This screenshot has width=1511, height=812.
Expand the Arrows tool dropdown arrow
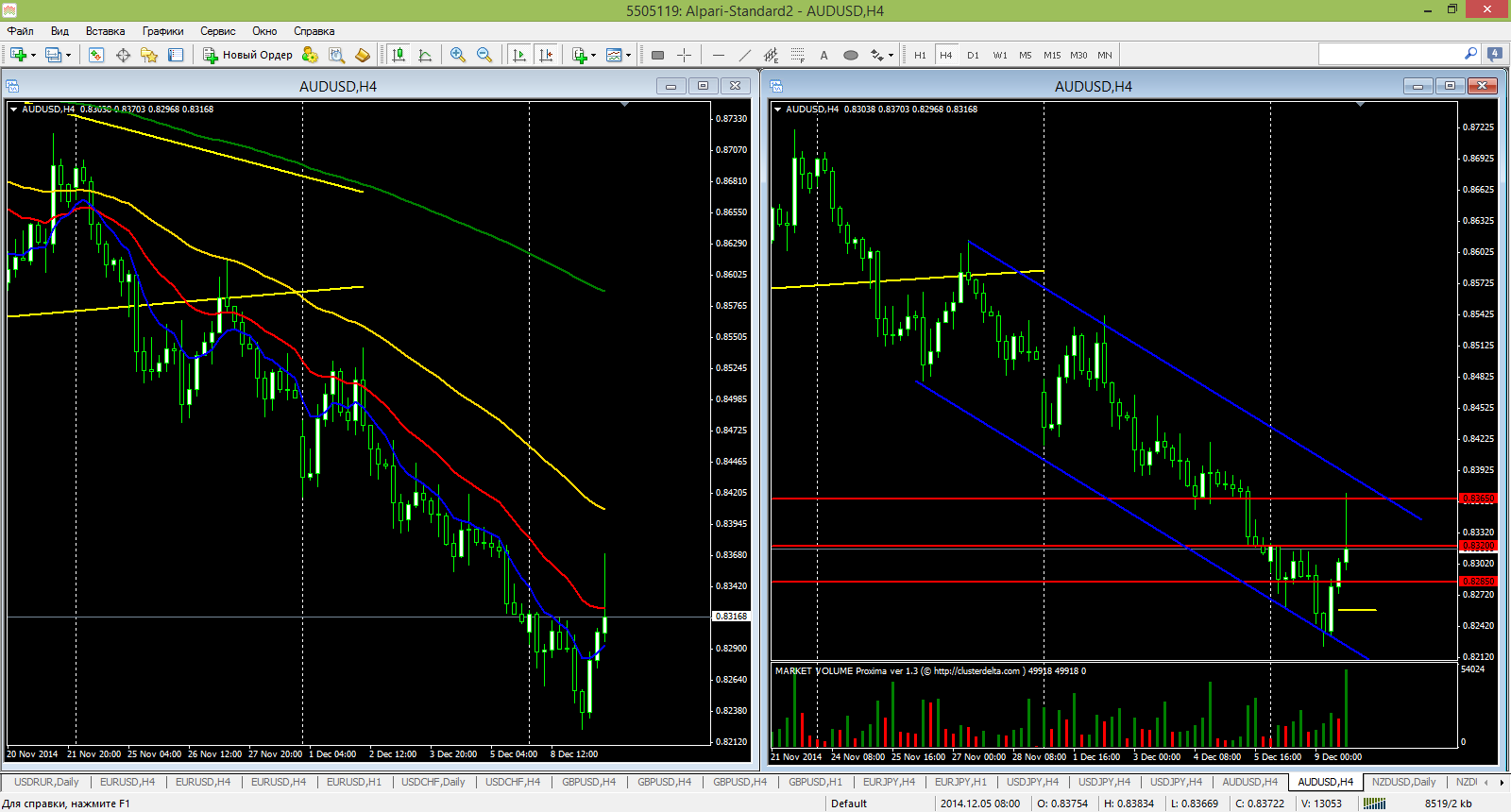pos(891,56)
